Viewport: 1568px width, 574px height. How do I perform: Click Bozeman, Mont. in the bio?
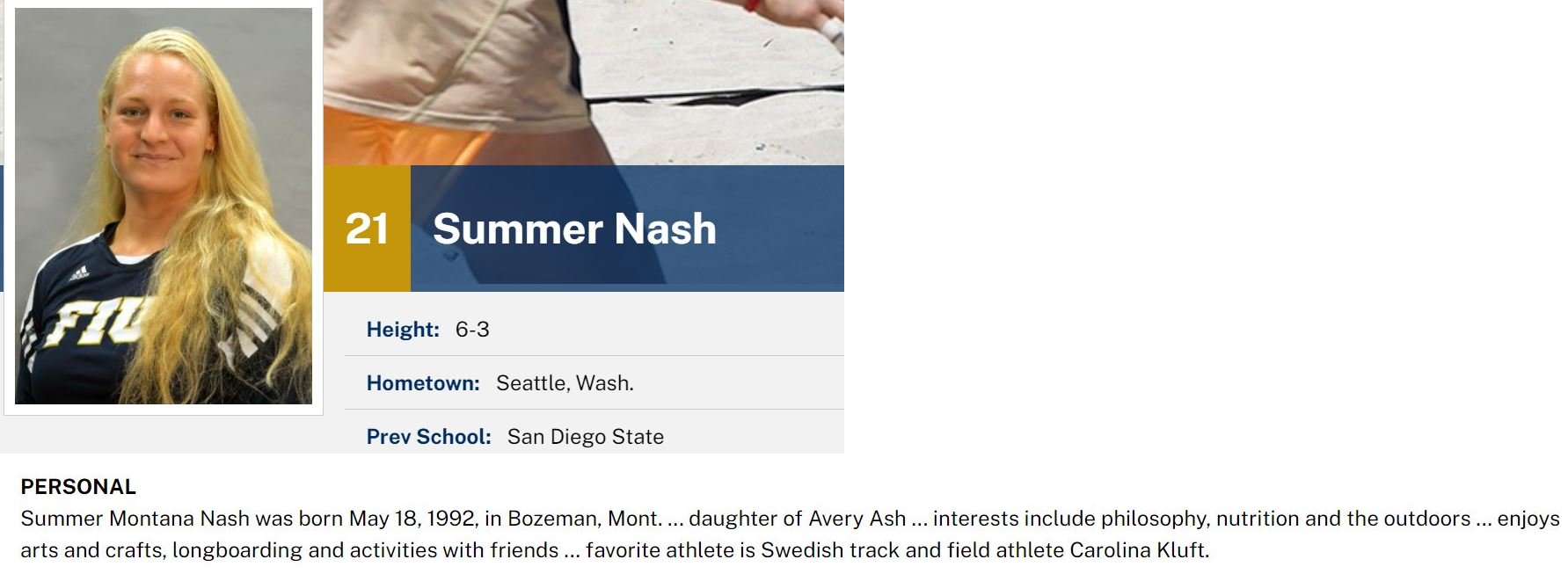coord(585,519)
